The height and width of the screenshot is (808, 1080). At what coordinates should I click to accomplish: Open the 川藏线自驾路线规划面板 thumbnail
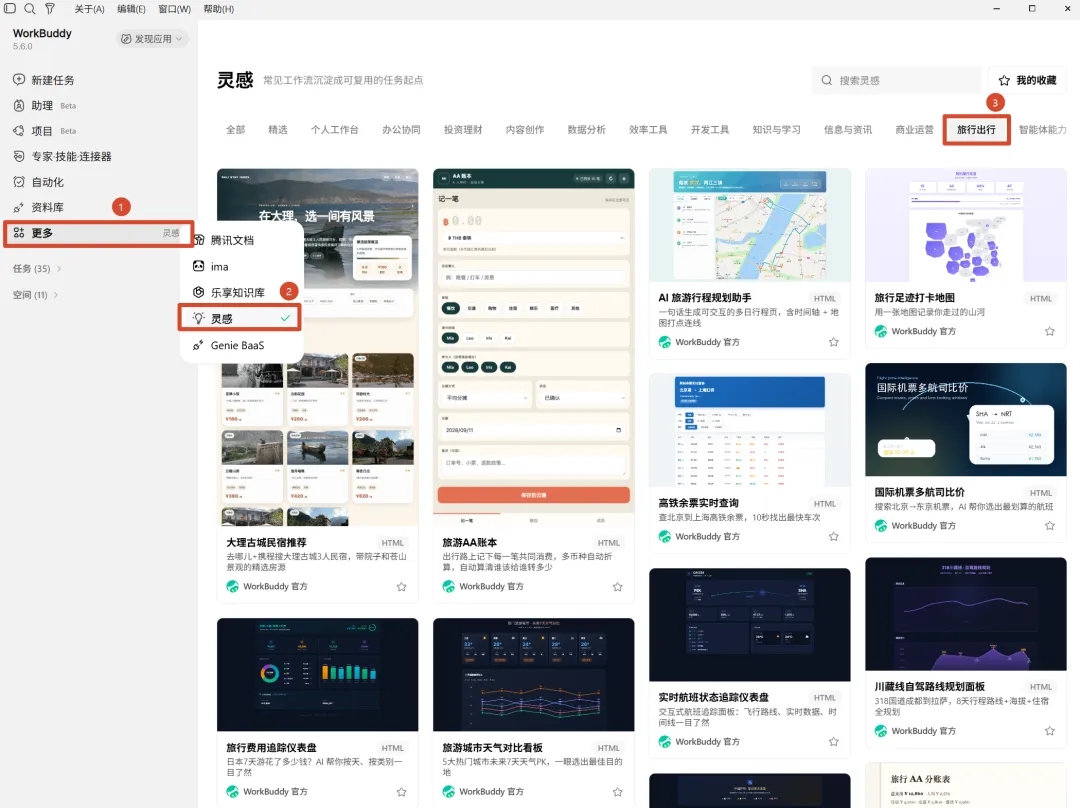966,614
